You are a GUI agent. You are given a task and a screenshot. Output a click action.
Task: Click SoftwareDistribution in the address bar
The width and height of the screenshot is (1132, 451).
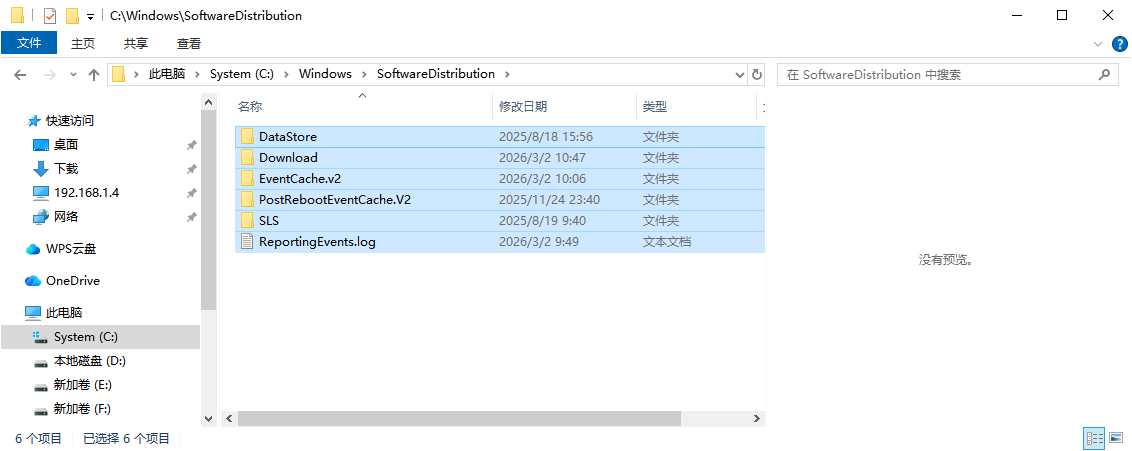(x=436, y=74)
